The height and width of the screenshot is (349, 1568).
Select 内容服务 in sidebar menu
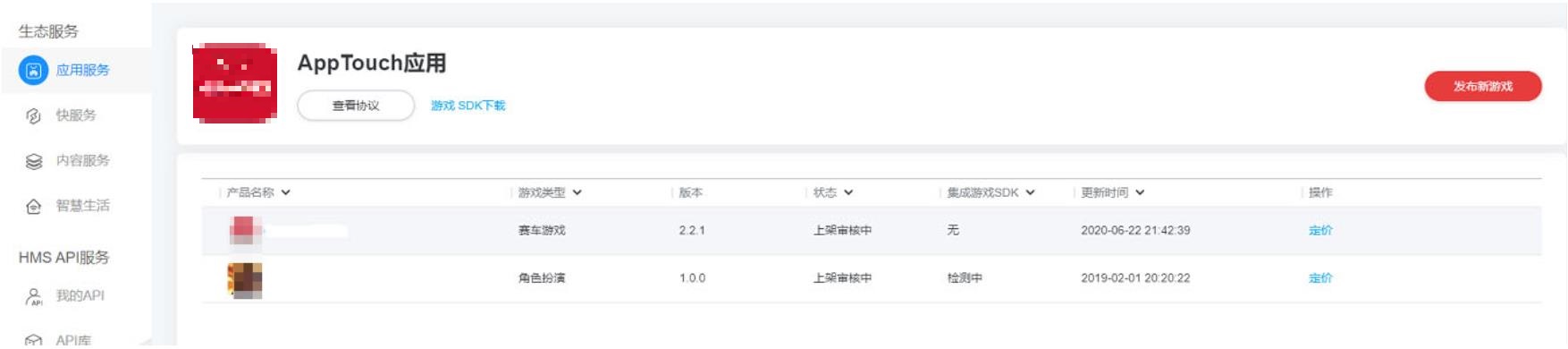[82, 160]
